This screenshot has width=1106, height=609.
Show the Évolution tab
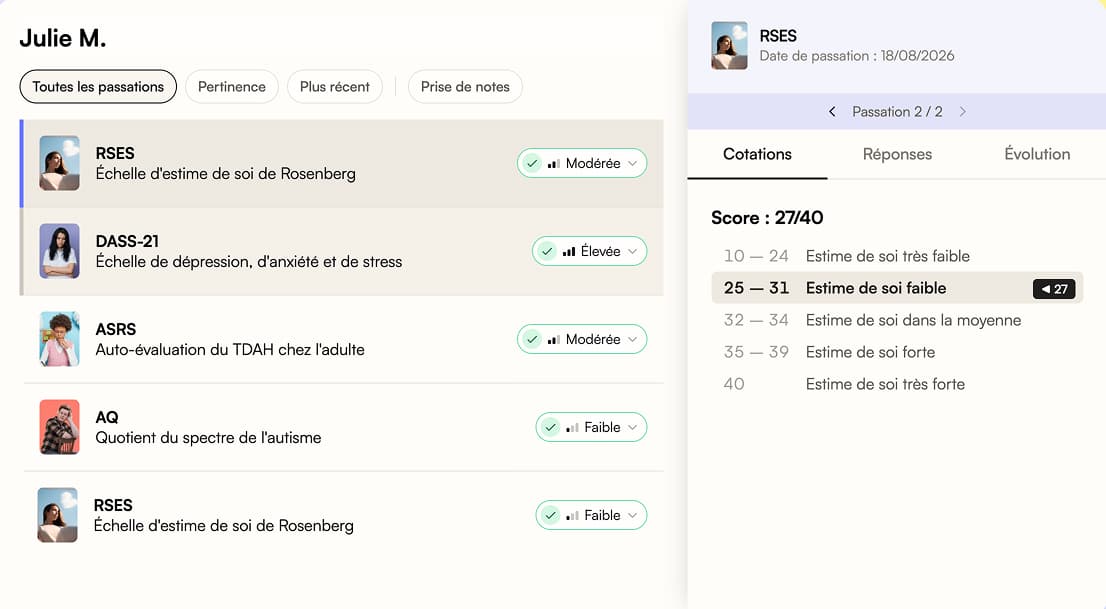coord(1037,154)
